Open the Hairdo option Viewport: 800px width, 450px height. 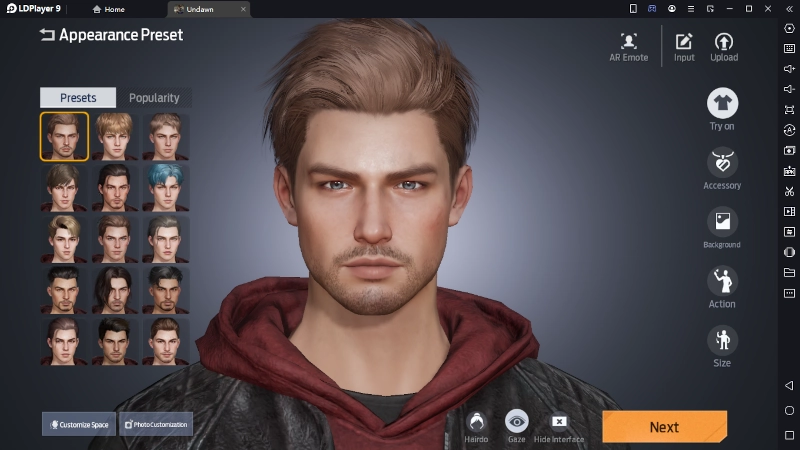(476, 427)
